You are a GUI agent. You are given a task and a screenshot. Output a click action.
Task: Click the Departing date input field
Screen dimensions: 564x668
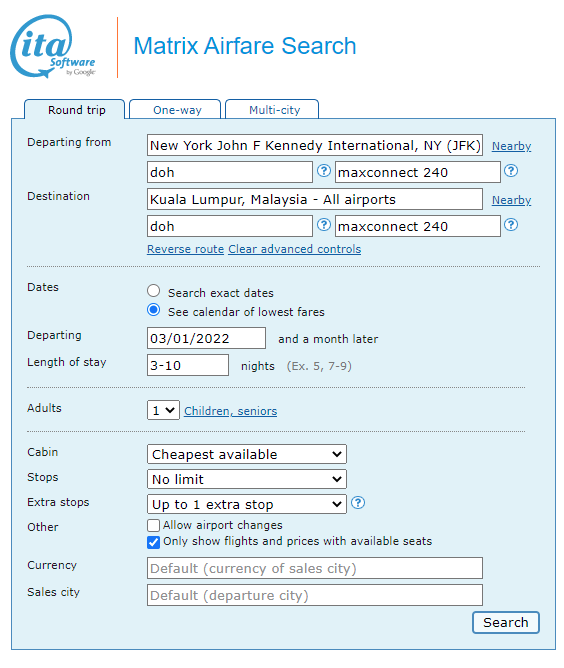click(x=206, y=338)
